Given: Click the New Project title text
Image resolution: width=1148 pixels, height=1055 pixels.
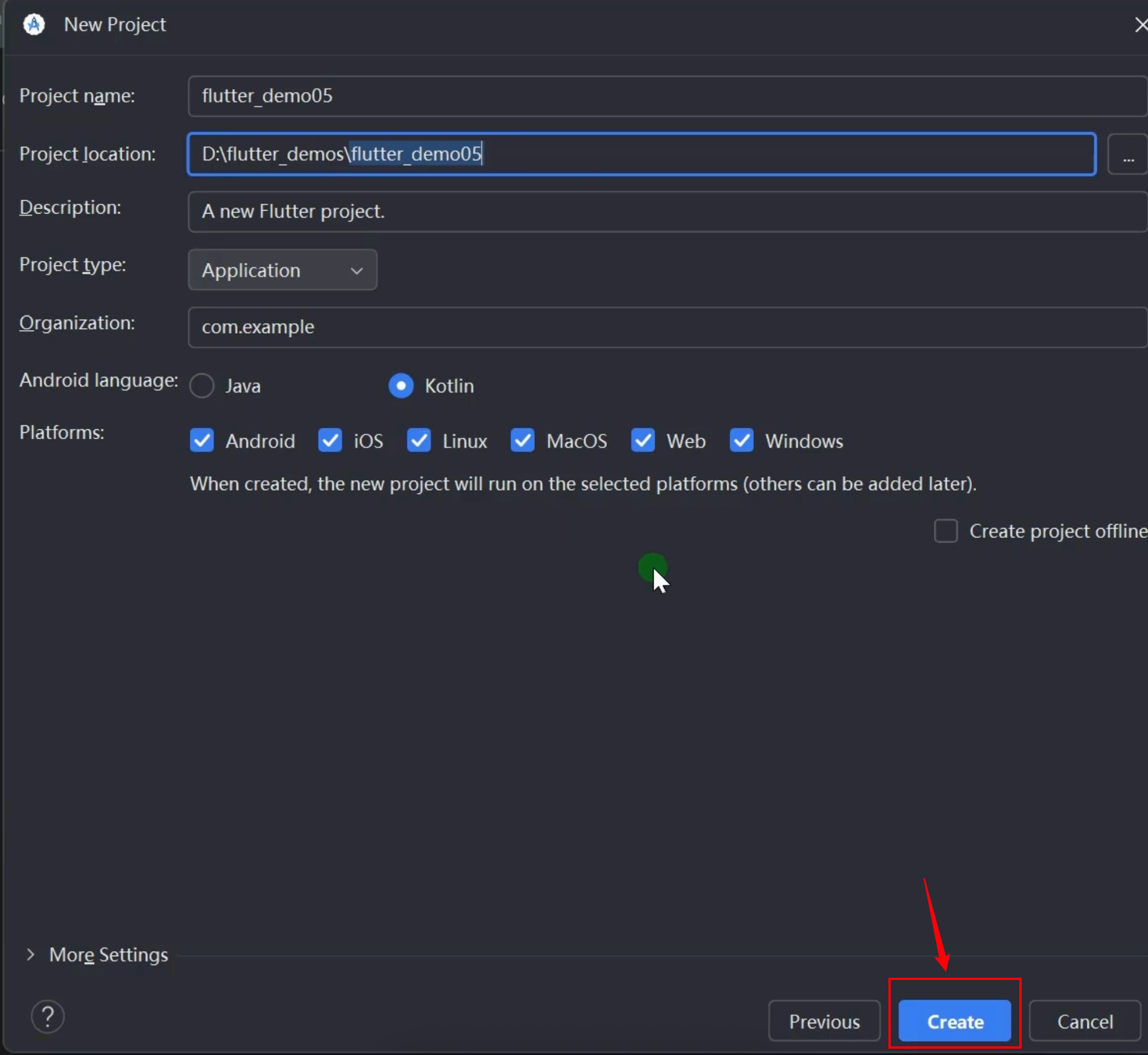Looking at the screenshot, I should tap(115, 25).
